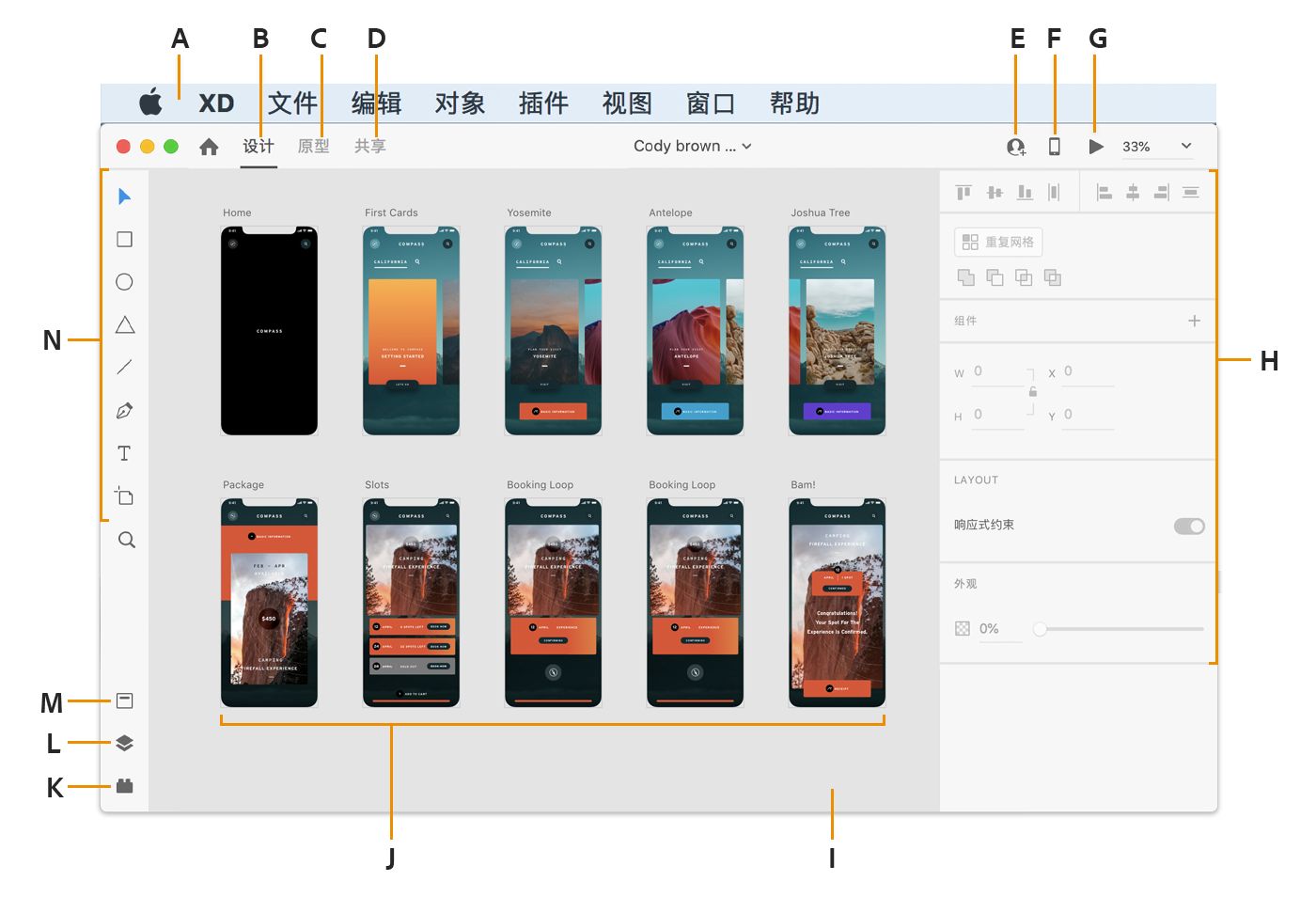Image resolution: width=1316 pixels, height=897 pixels.
Task: Select the Pen tool
Action: click(124, 410)
